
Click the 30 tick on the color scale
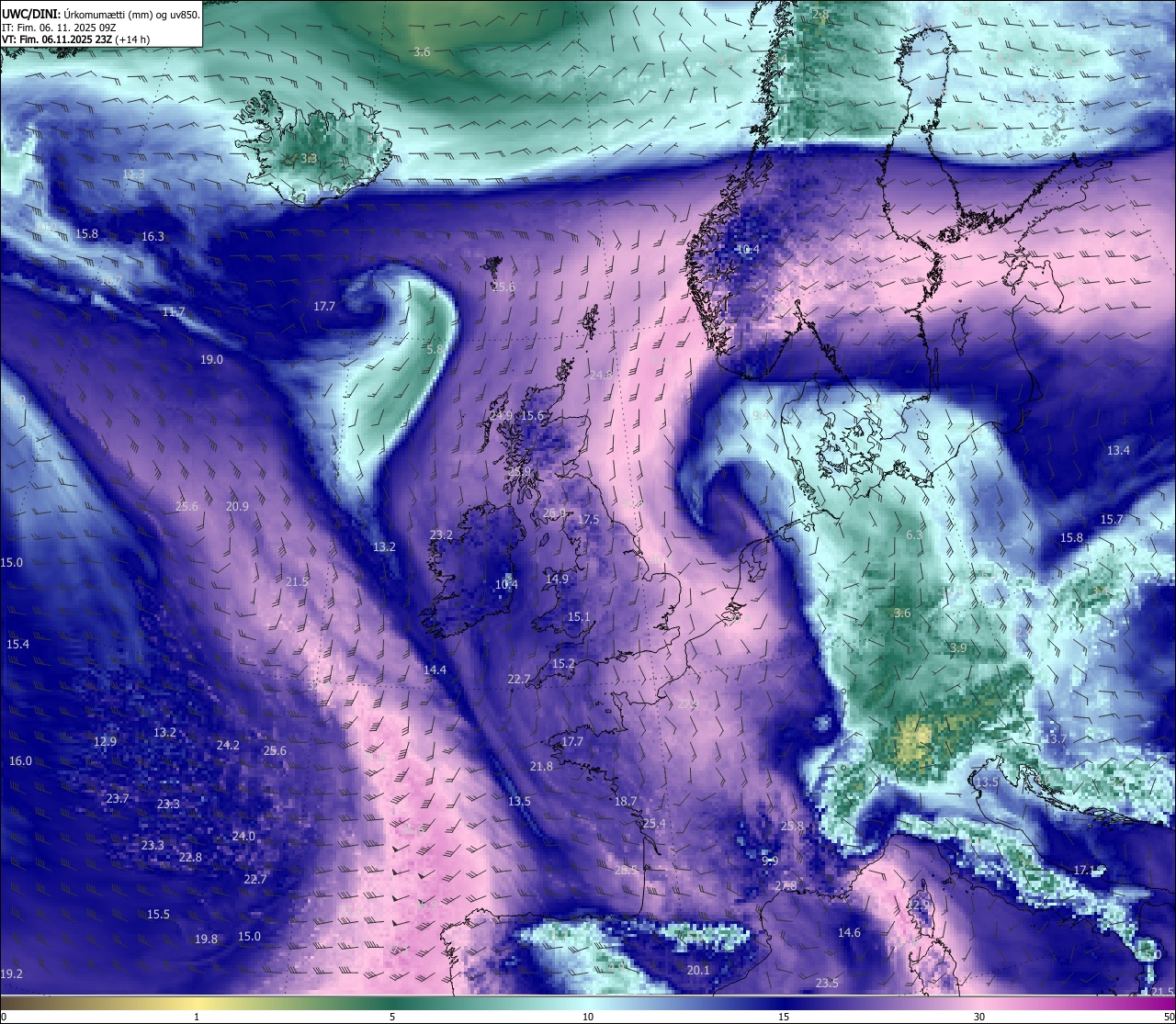[979, 1017]
